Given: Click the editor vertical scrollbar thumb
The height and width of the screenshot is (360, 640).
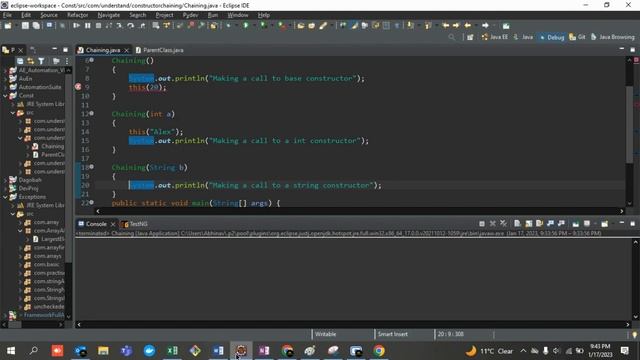Looking at the screenshot, I should tap(629, 124).
